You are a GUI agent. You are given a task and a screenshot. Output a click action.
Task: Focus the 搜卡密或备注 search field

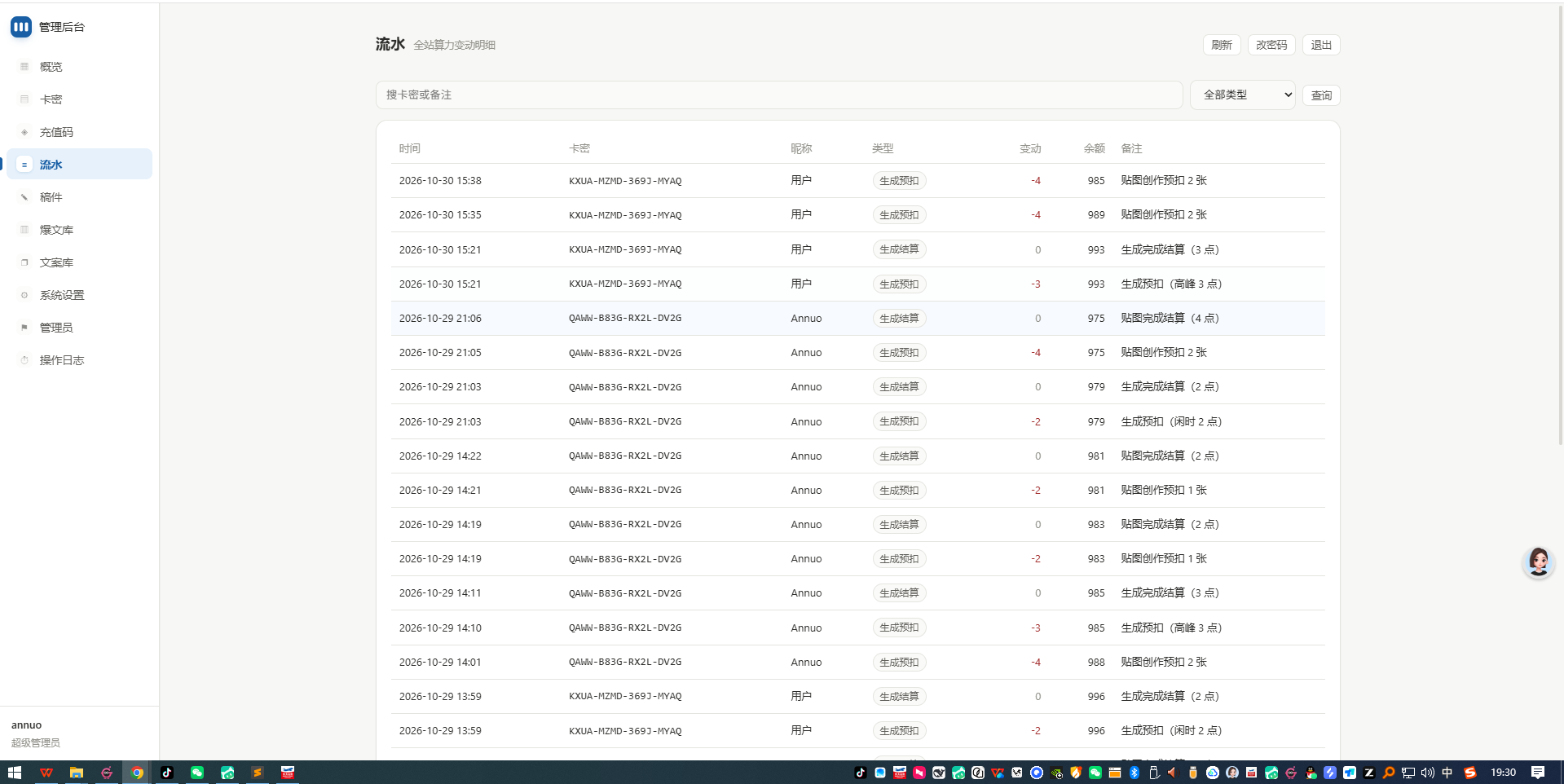(x=778, y=95)
